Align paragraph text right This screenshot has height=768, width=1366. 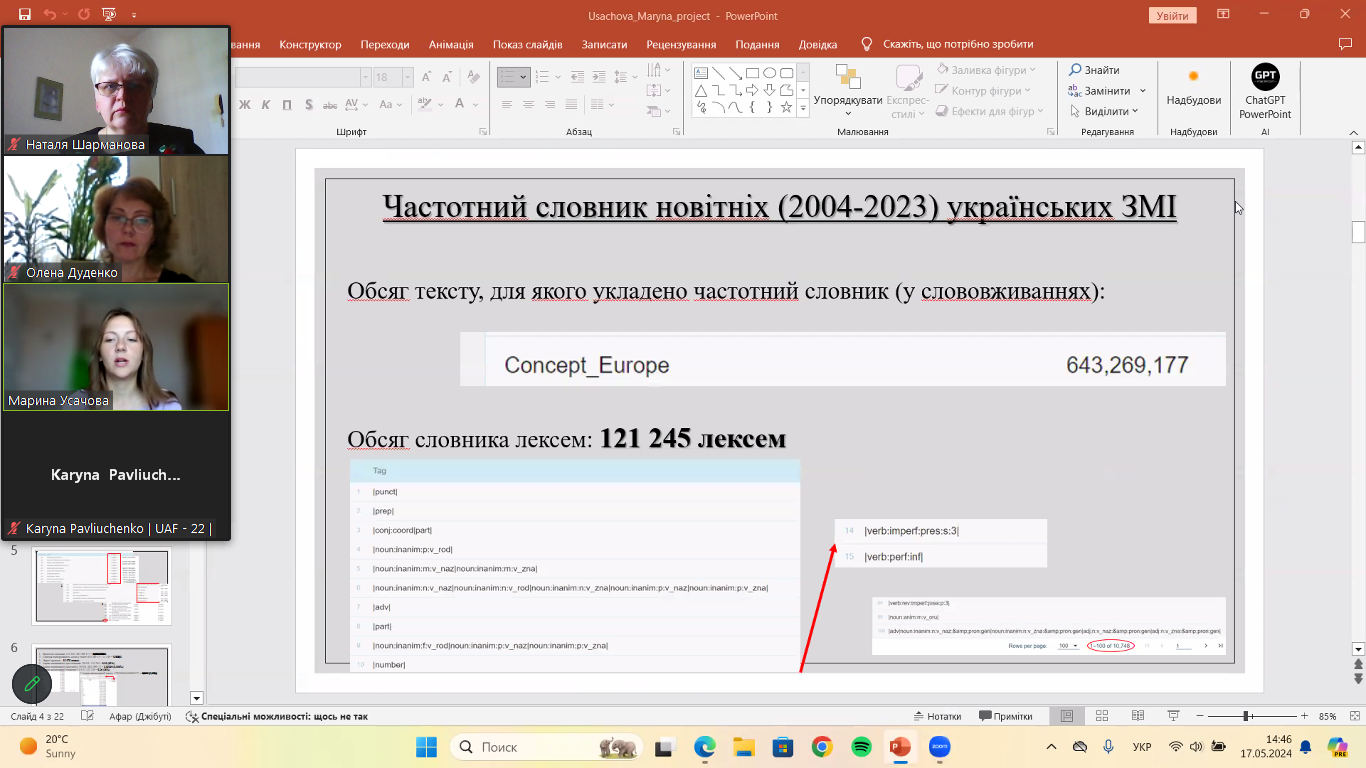[549, 105]
